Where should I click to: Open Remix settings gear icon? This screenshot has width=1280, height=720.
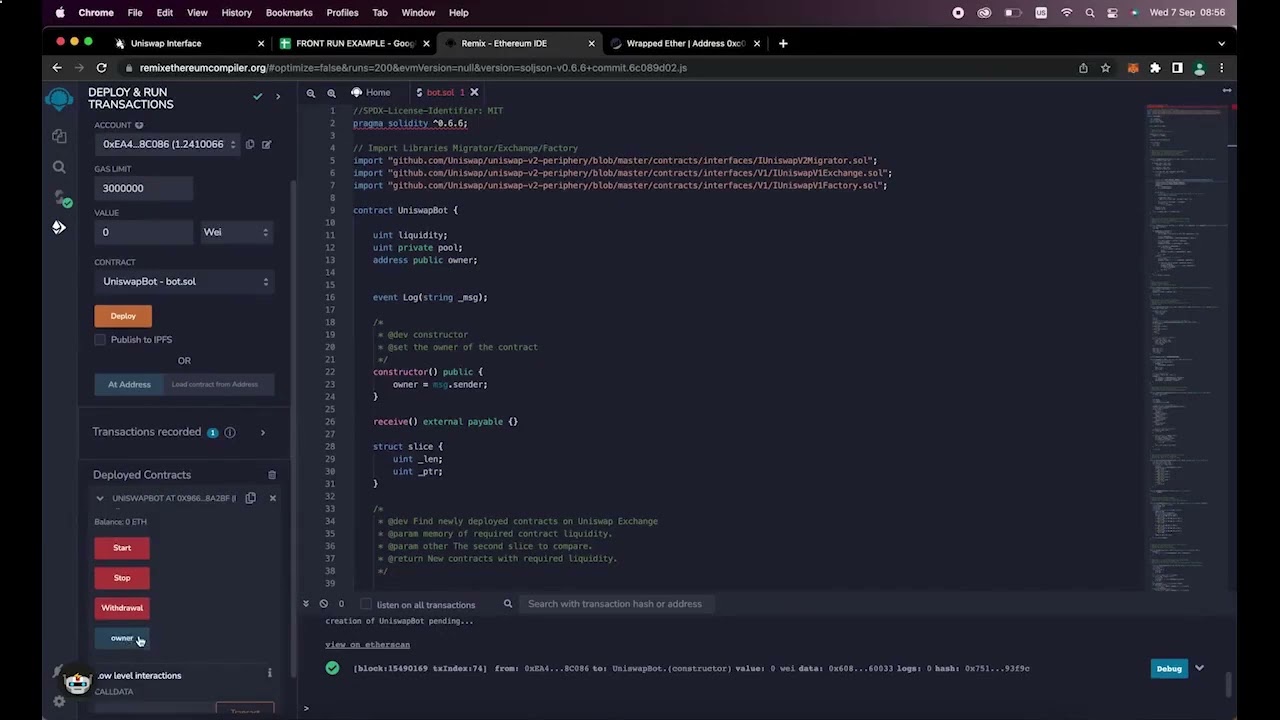(x=59, y=701)
